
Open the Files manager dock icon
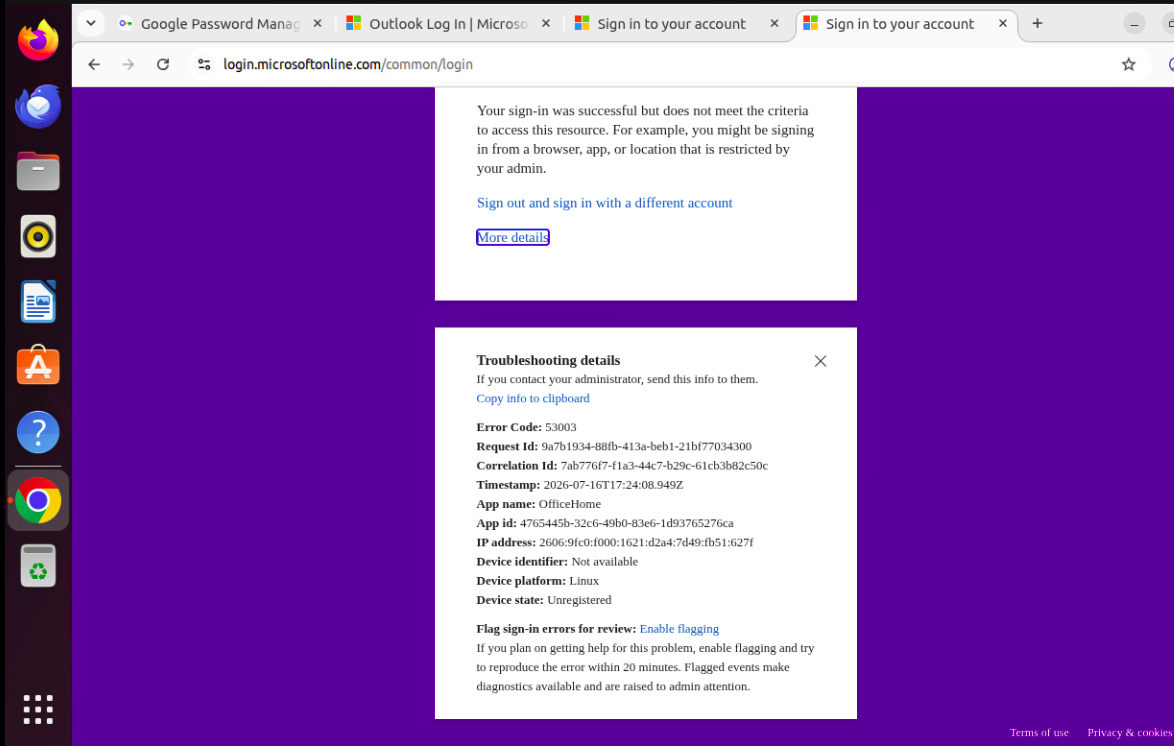38,172
